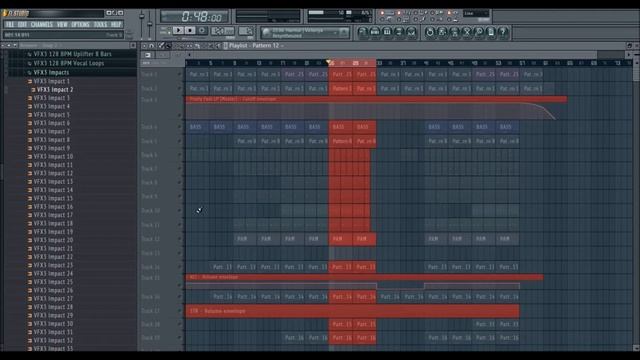Mute Track 4 BASS track dot

[x=180, y=127]
